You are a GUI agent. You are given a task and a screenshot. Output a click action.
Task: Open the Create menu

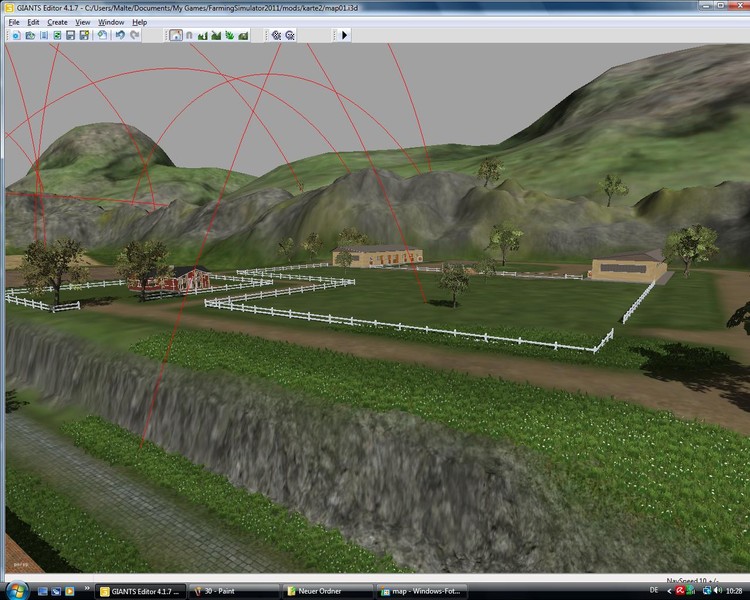57,22
